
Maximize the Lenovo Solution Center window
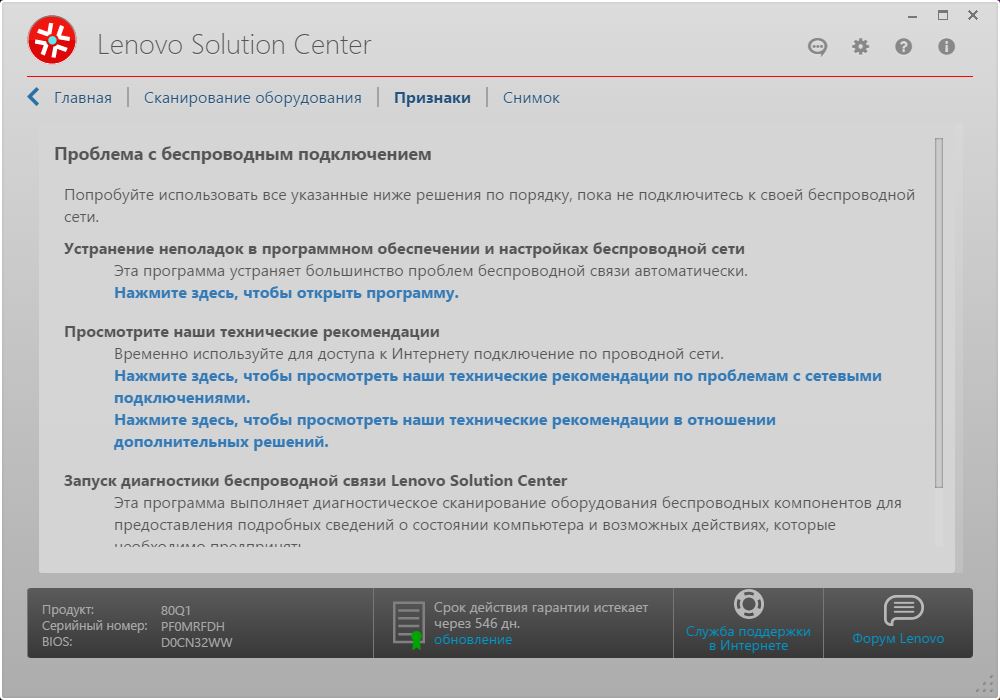(943, 15)
